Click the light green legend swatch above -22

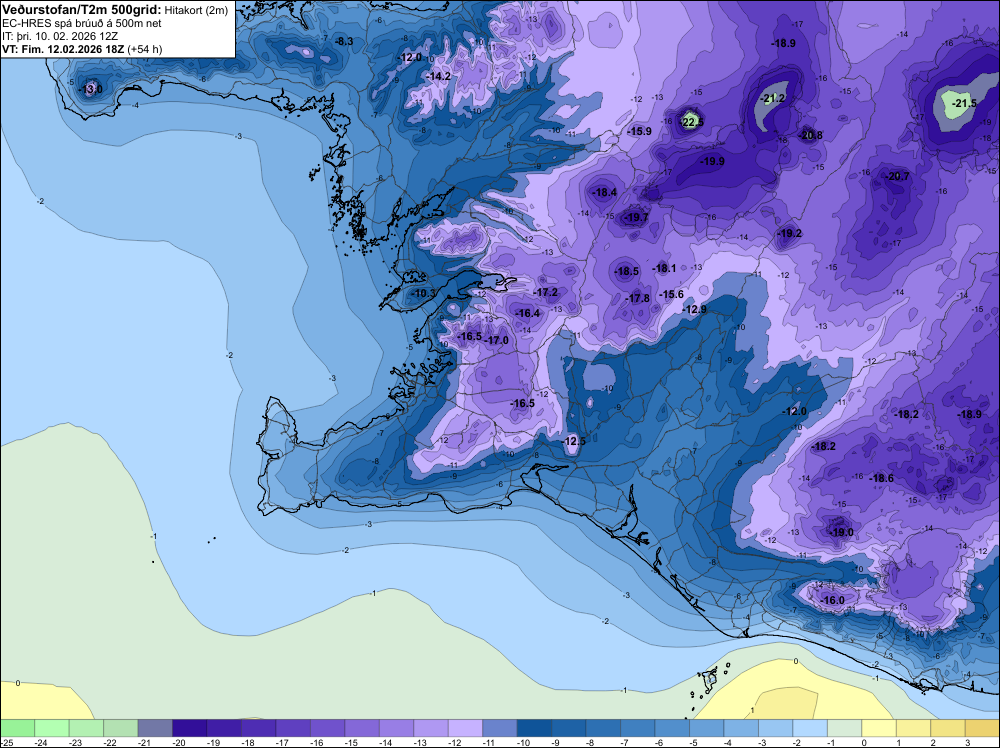click(121, 728)
